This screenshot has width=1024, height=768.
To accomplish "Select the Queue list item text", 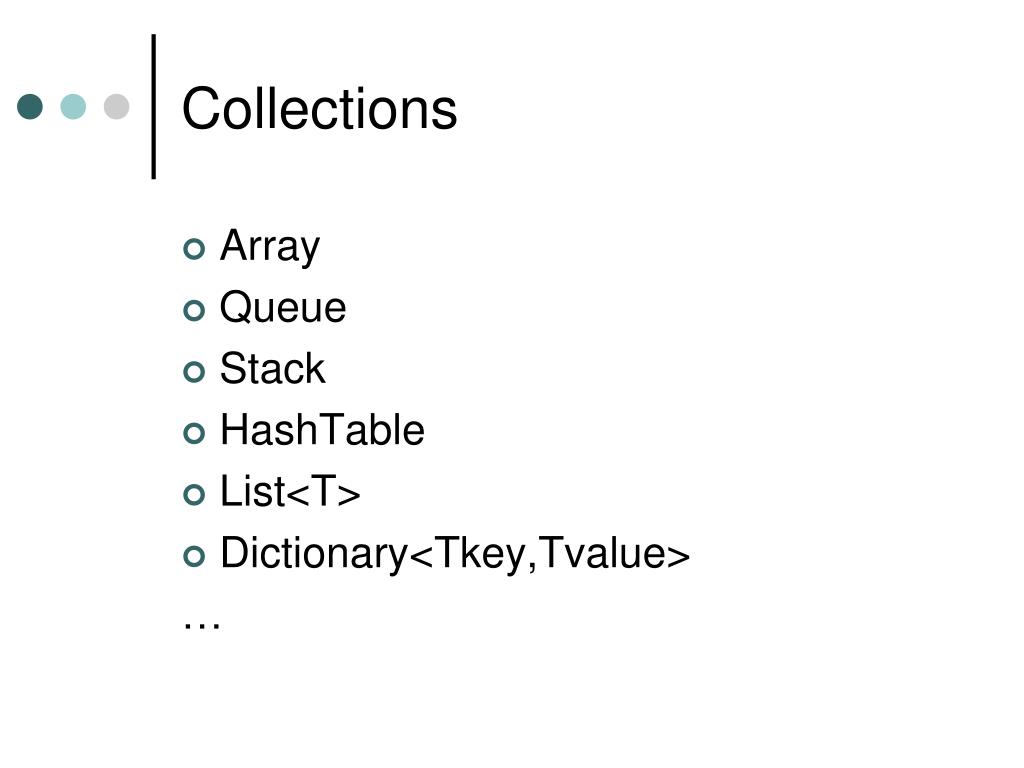I will click(283, 307).
